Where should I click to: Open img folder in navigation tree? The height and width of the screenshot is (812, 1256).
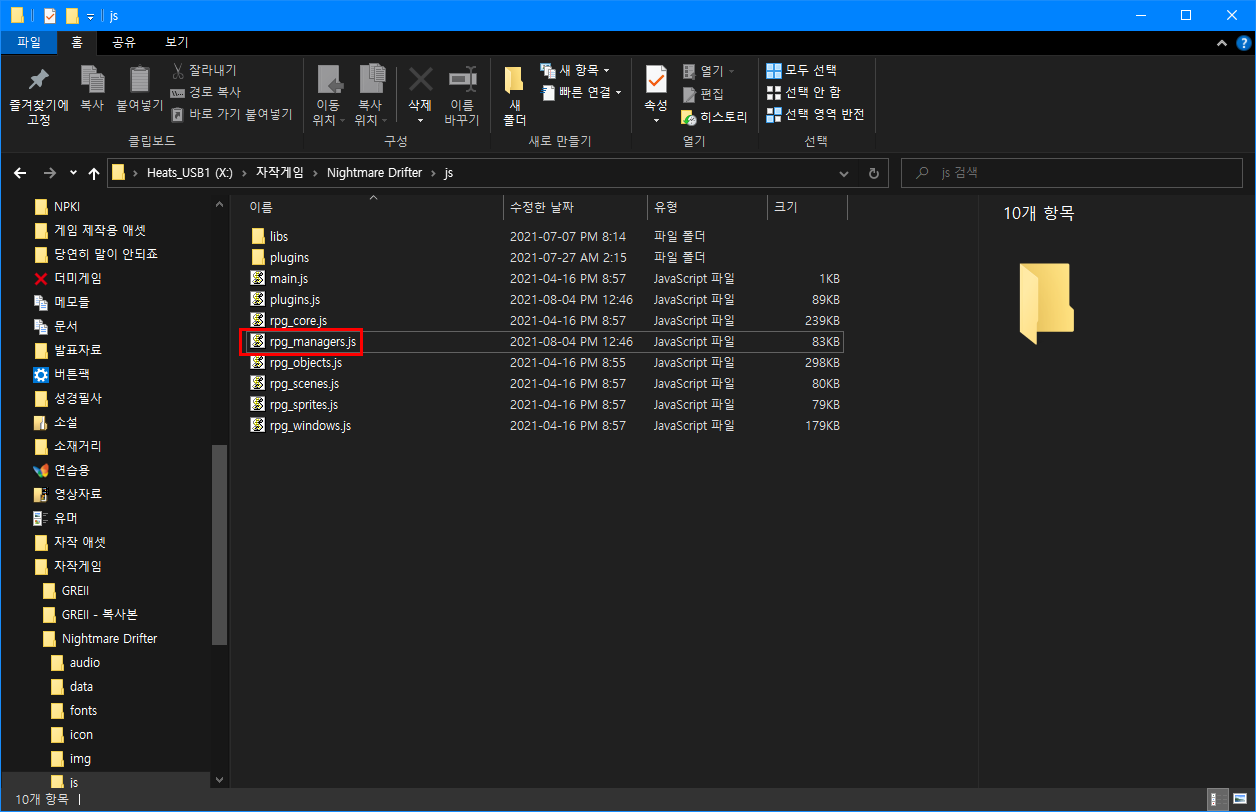coord(80,758)
